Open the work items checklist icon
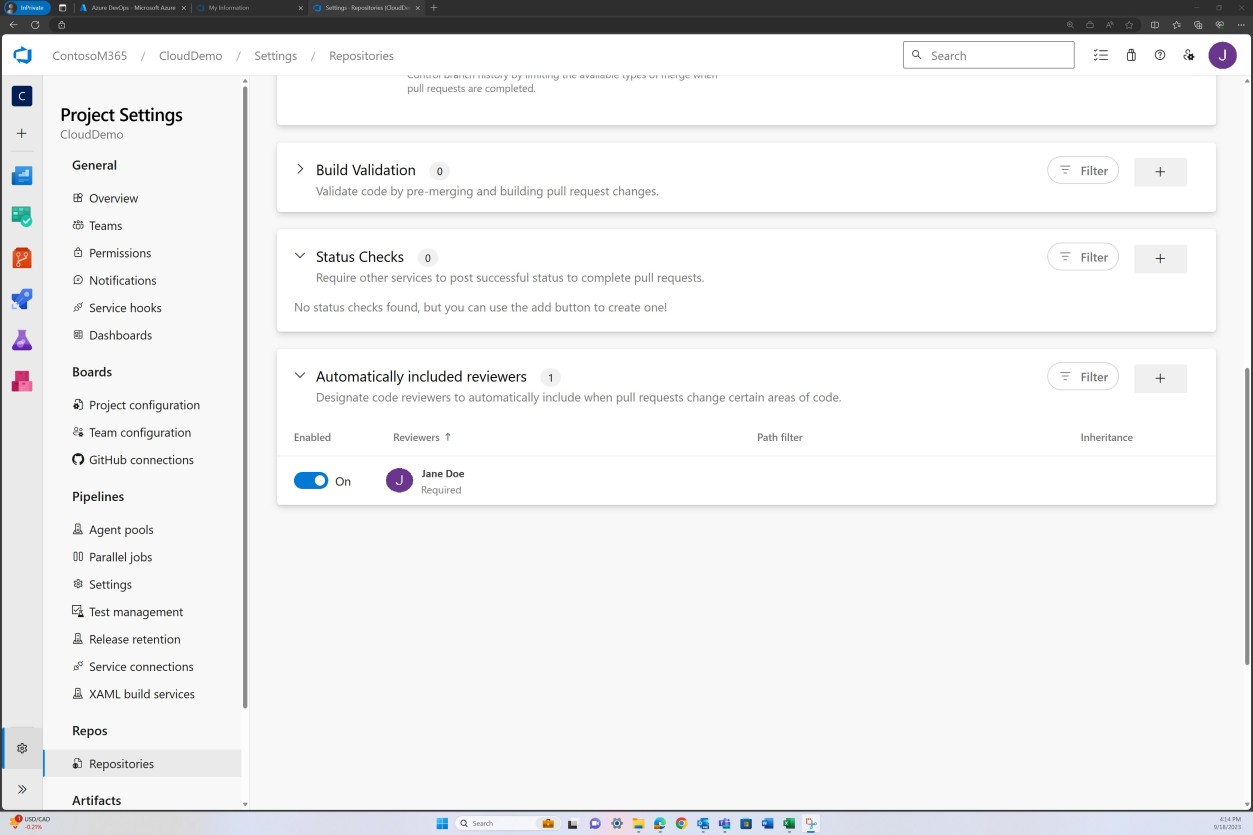The image size is (1253, 835). 1100,55
